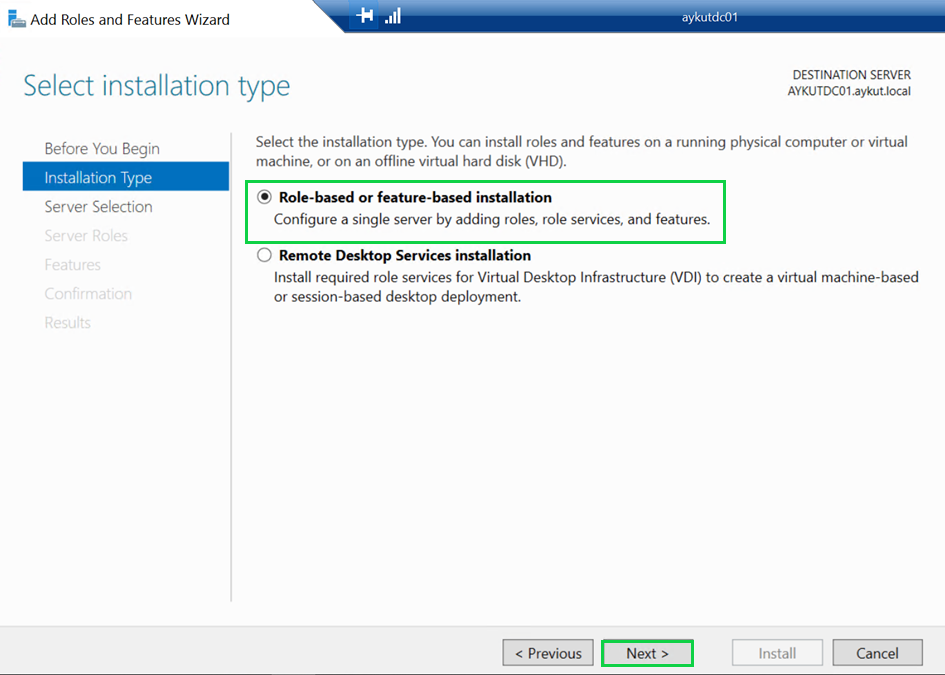Click the Select installation type heading
The height and width of the screenshot is (675, 945).
(x=157, y=86)
